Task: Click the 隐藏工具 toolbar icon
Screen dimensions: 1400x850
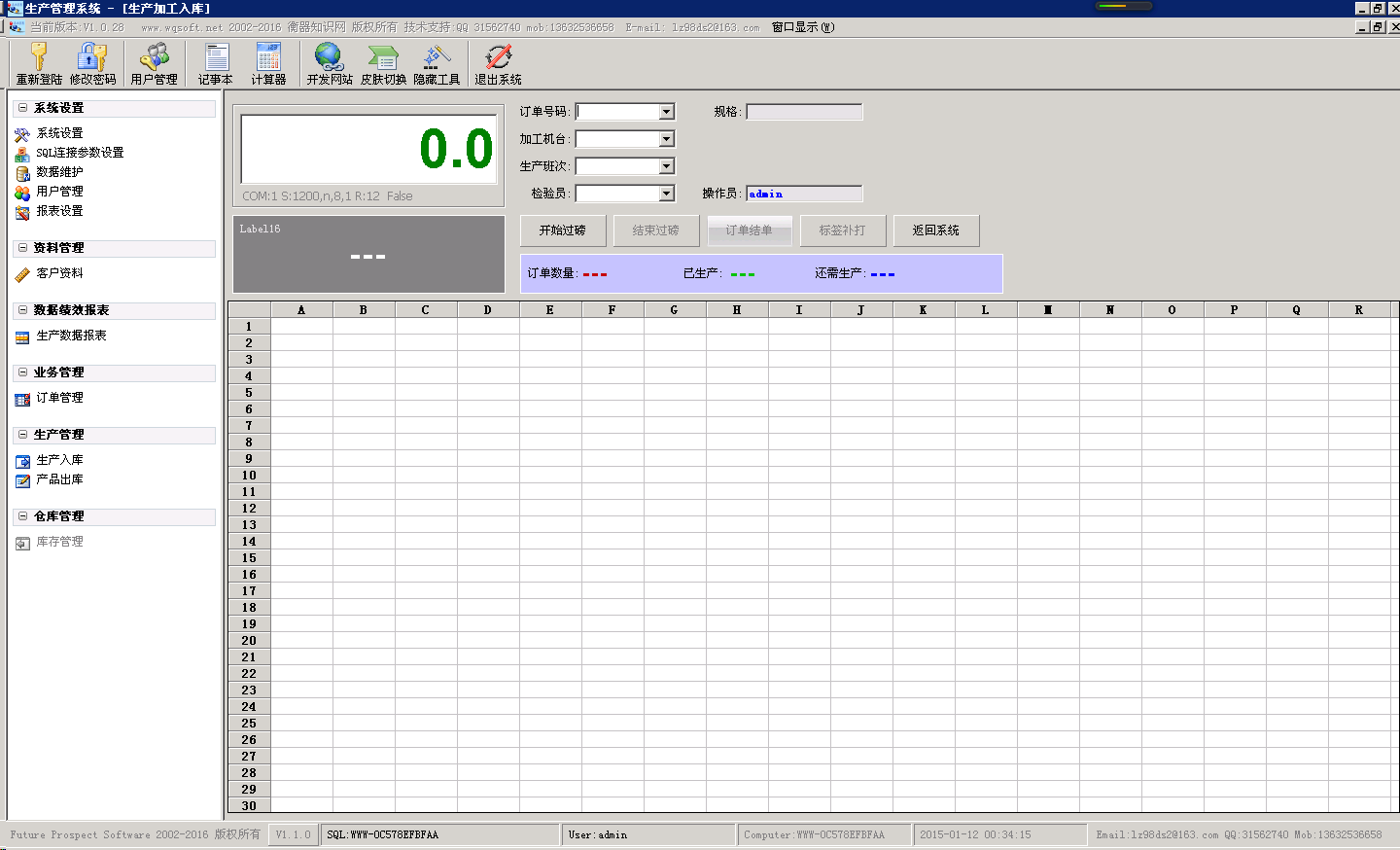Action: point(437,64)
